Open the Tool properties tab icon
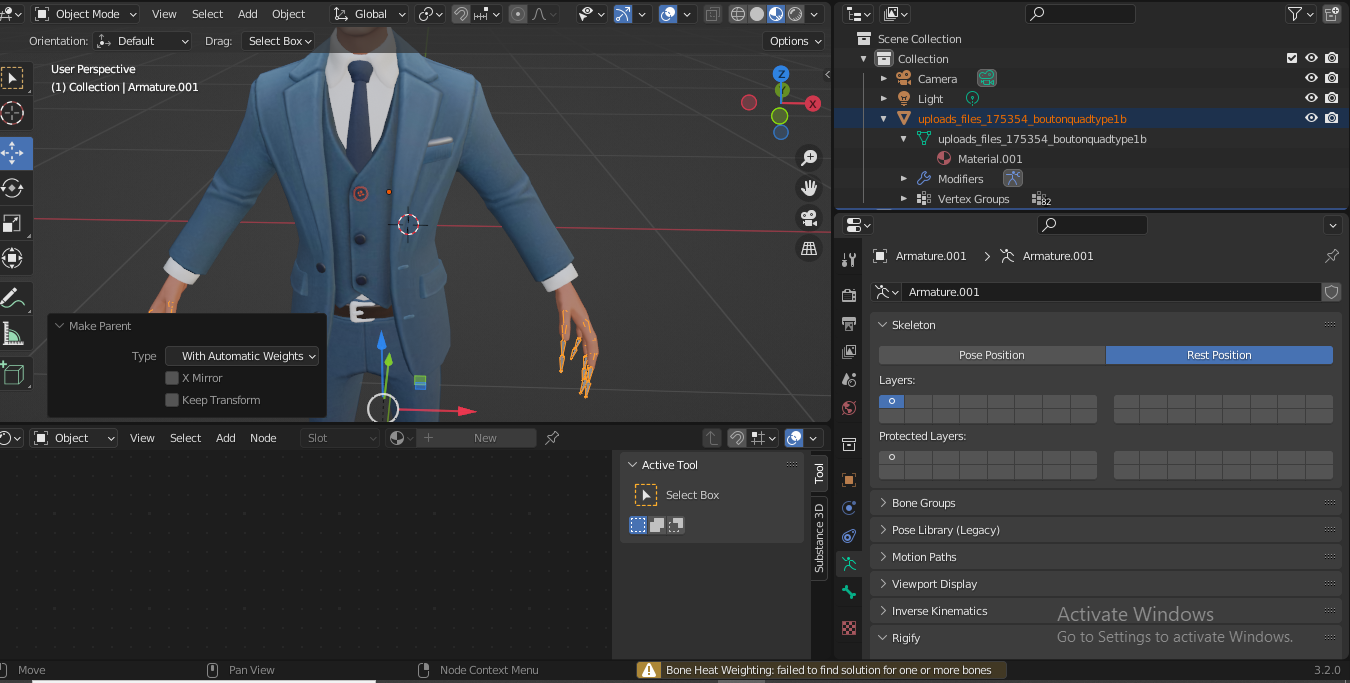 coord(849,260)
